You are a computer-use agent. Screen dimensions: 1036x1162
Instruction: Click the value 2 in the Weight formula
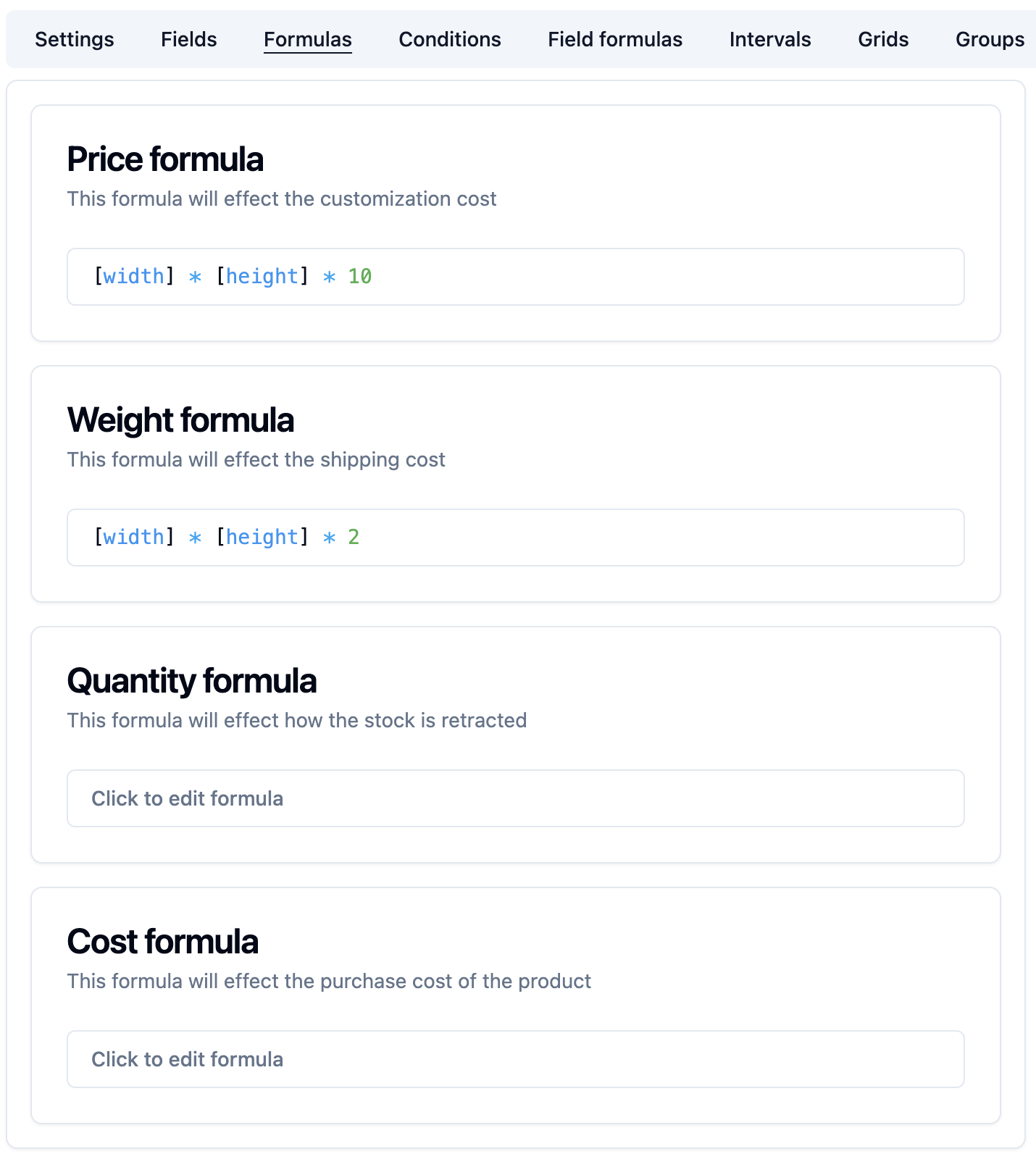coord(355,537)
